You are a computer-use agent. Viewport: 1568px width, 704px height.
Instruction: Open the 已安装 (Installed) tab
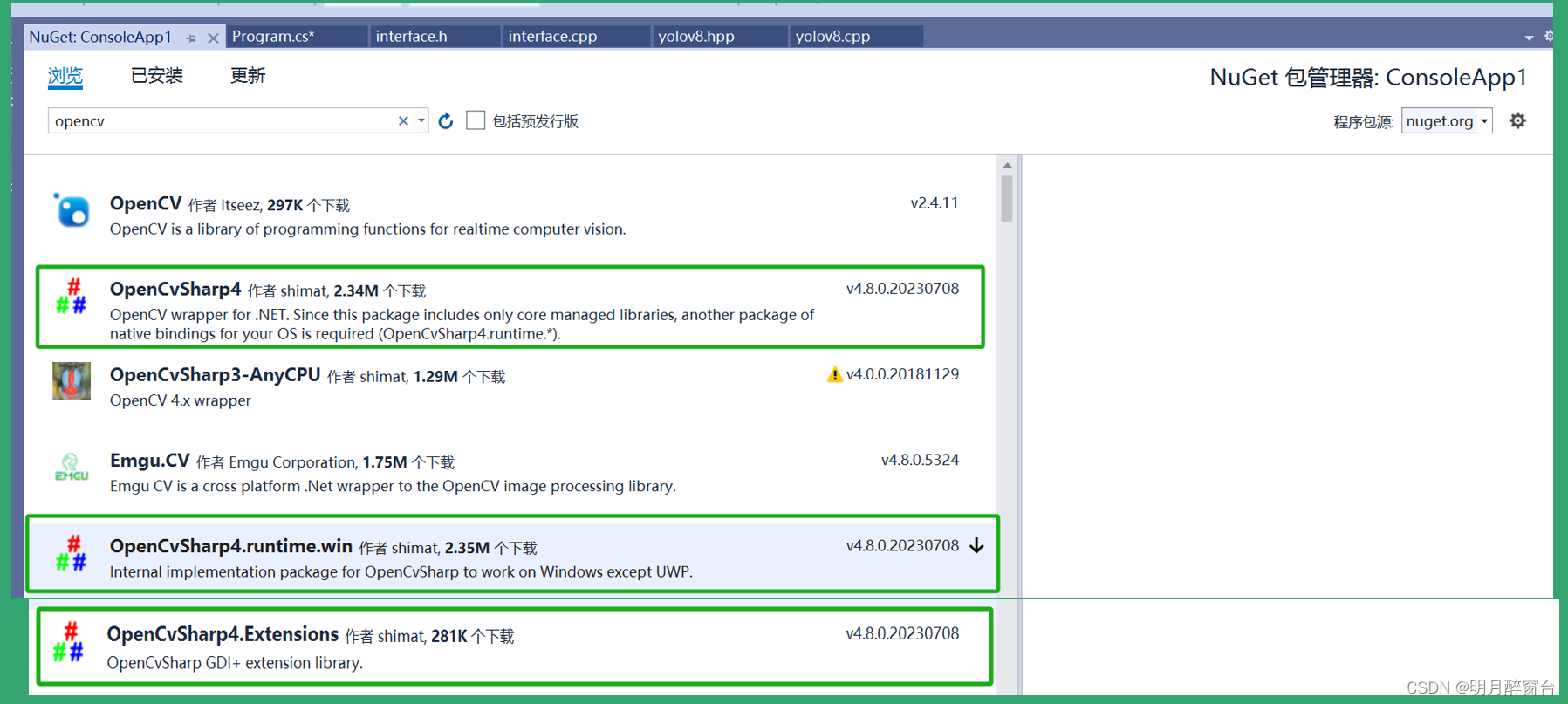coord(157,76)
